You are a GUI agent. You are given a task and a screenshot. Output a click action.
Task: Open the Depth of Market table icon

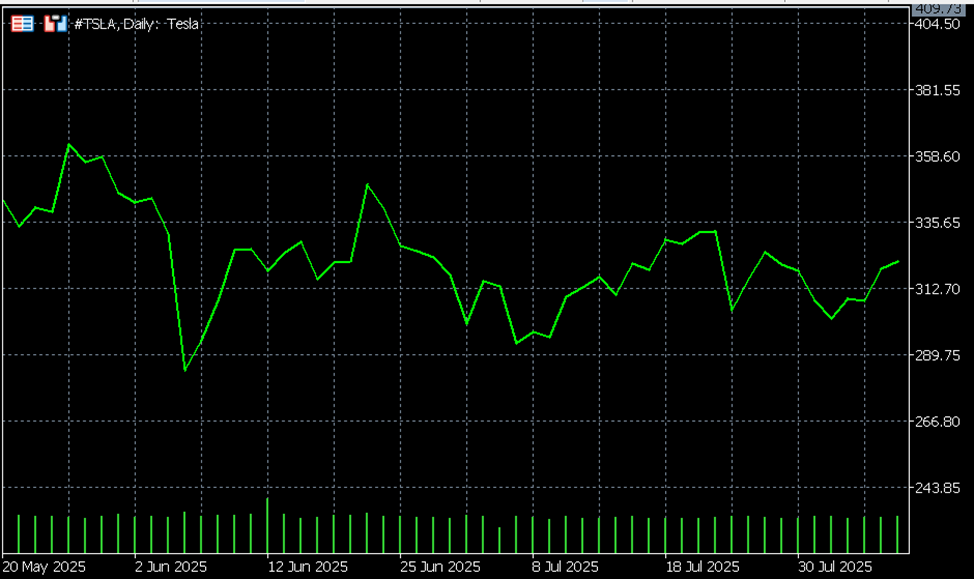22,23
